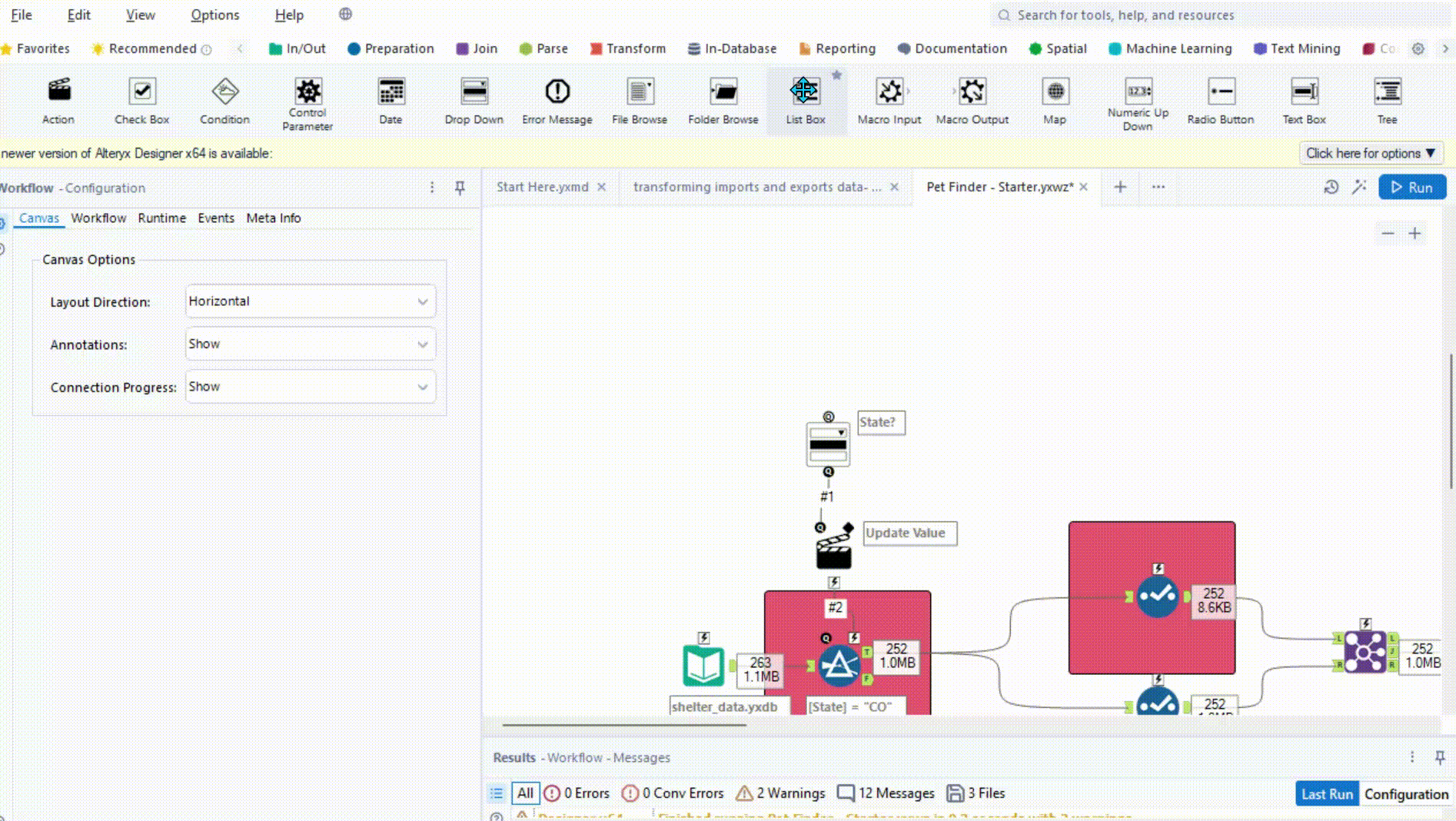Add a new workflow tab
The width and height of the screenshot is (1456, 821).
click(1120, 187)
